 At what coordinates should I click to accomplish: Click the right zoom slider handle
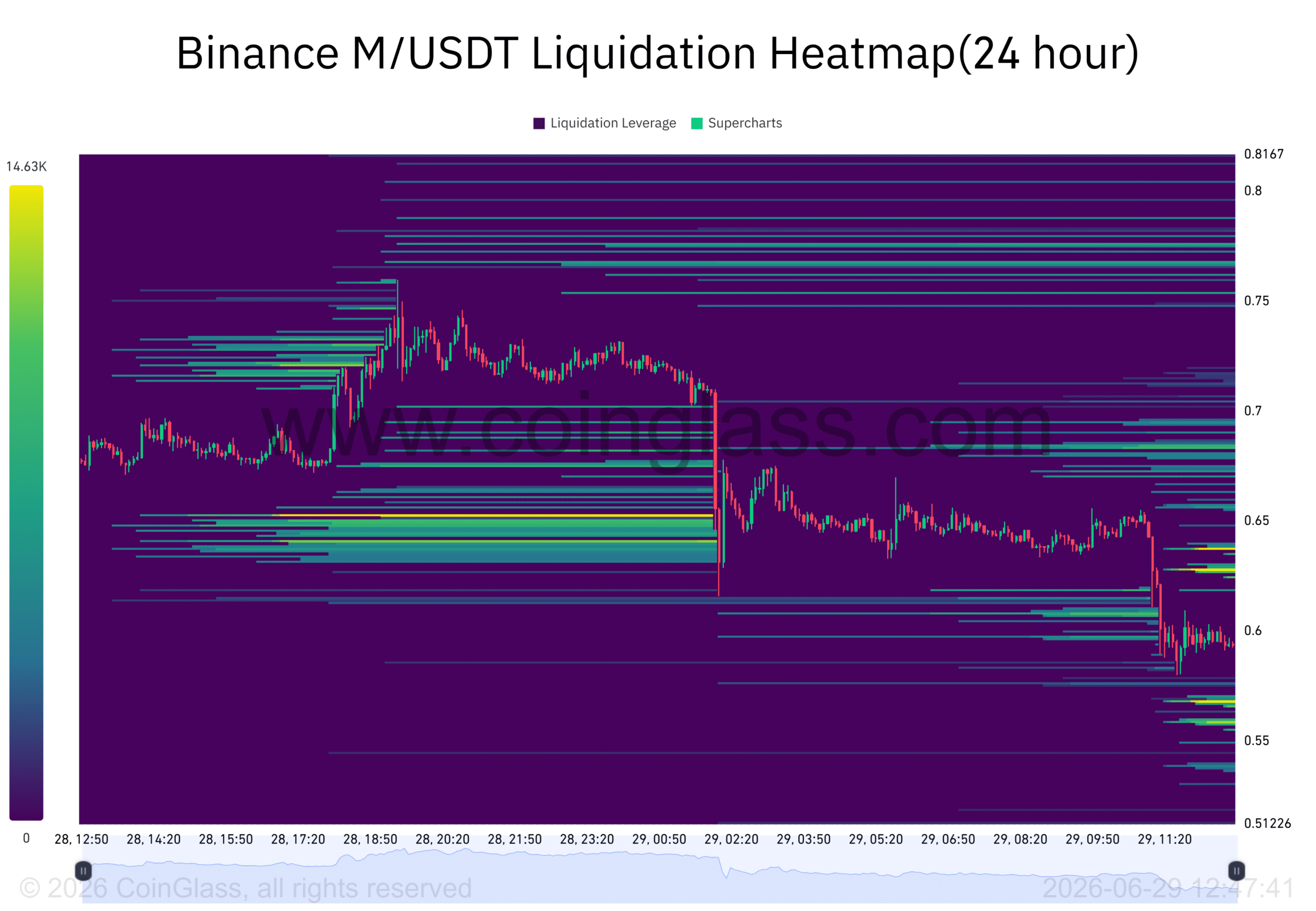click(1236, 871)
